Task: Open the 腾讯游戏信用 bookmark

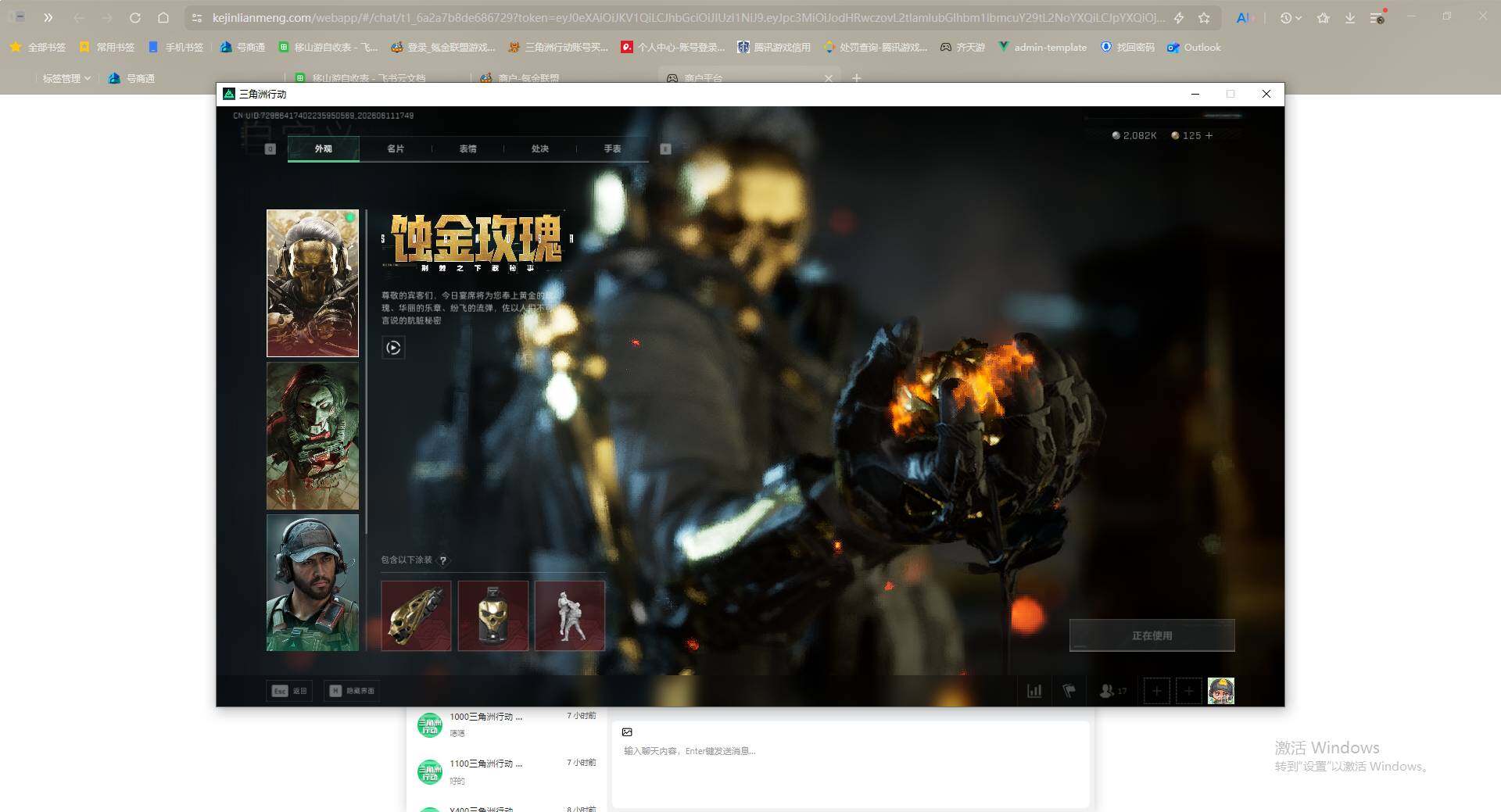Action: point(774,48)
